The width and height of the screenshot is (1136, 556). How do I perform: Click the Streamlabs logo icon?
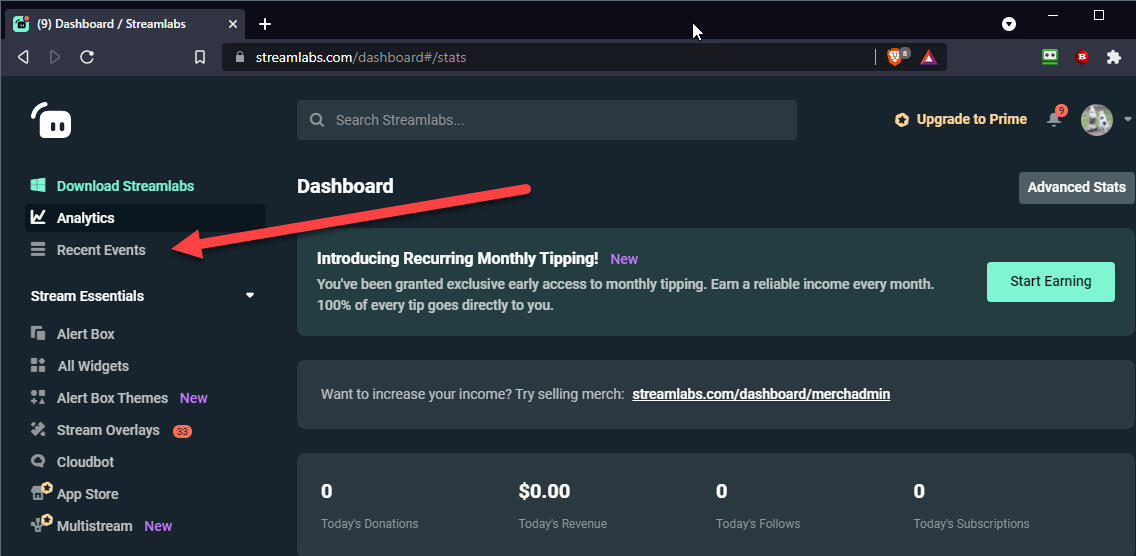(x=51, y=120)
